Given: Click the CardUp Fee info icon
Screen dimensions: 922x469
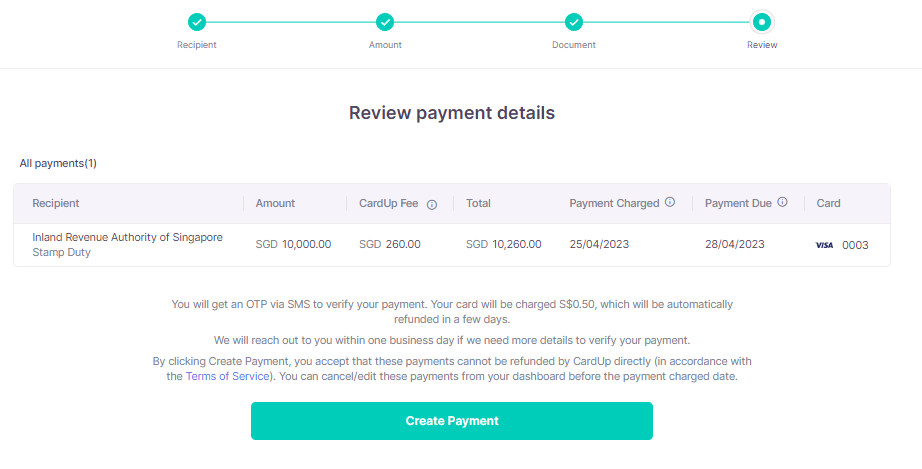Looking at the screenshot, I should pos(432,205).
